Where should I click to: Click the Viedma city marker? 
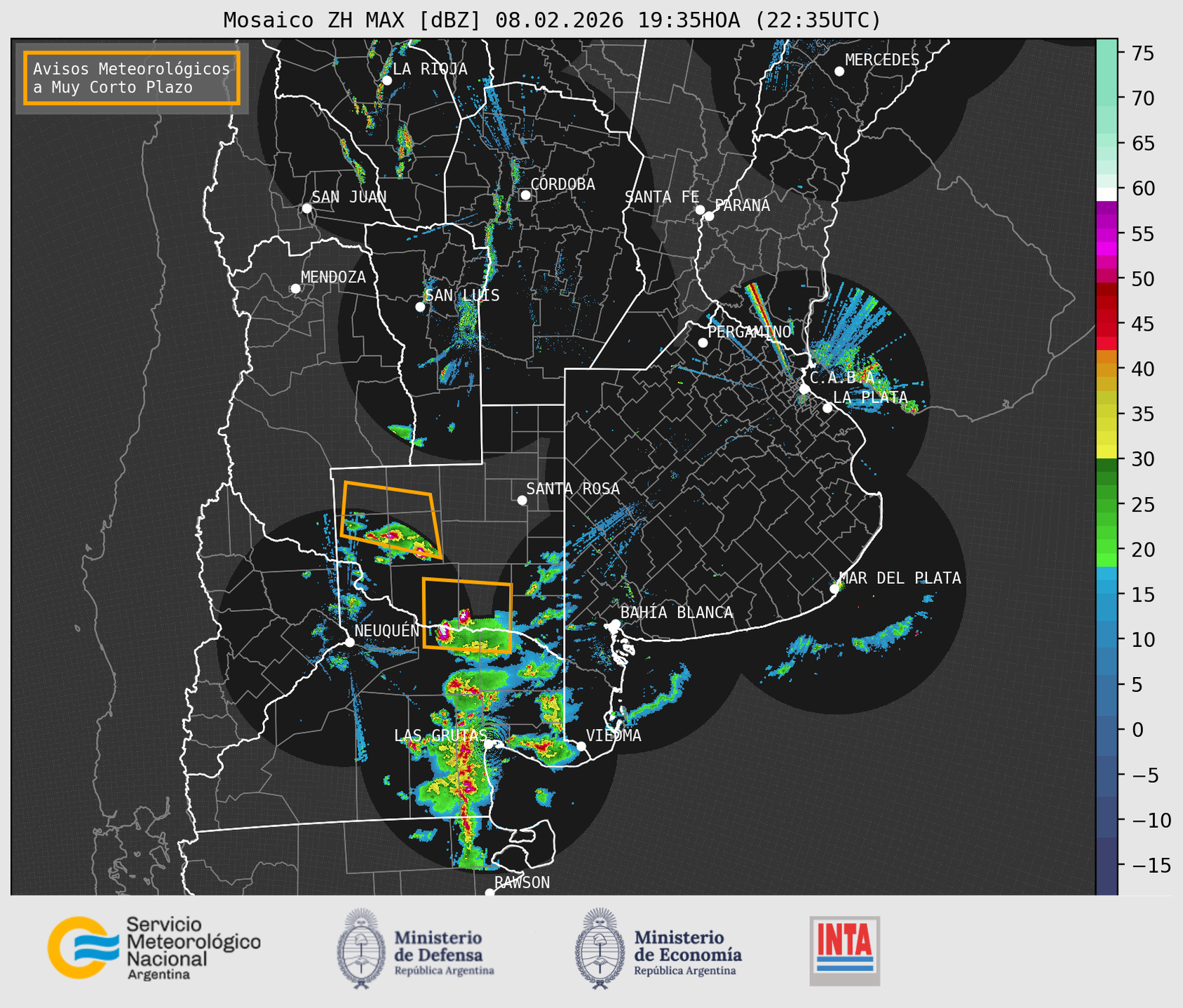(x=581, y=746)
